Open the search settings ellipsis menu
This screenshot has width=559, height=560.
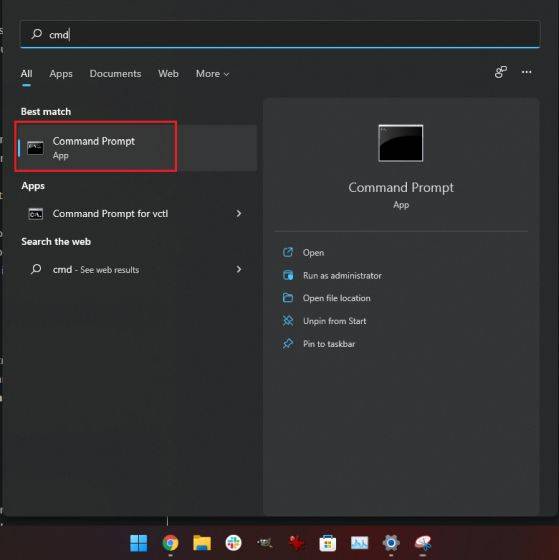tap(526, 72)
